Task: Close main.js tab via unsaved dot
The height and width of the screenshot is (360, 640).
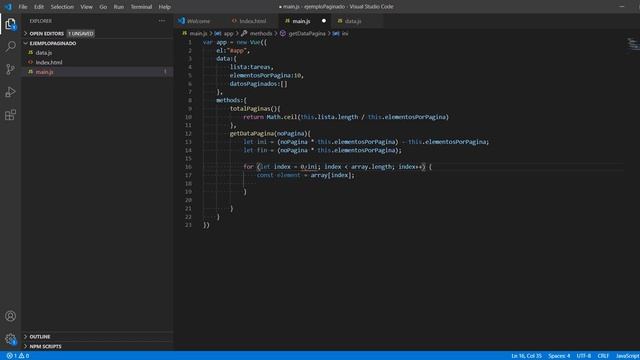Action: pyautogui.click(x=324, y=21)
